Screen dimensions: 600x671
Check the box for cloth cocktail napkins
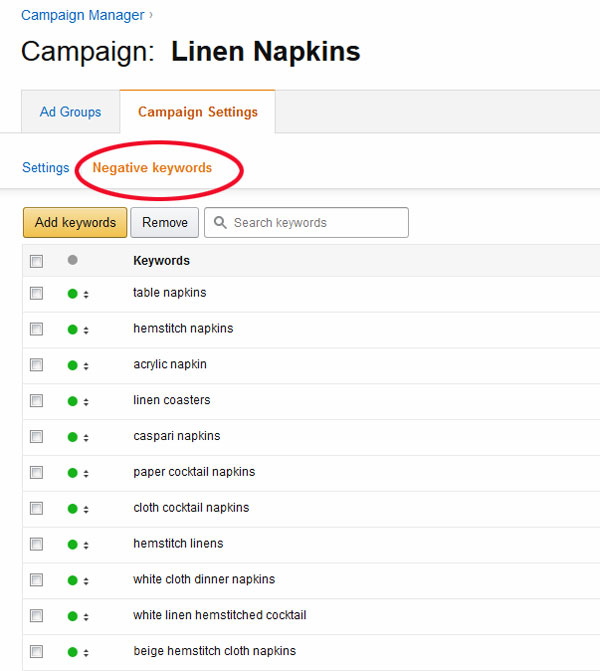point(36,508)
